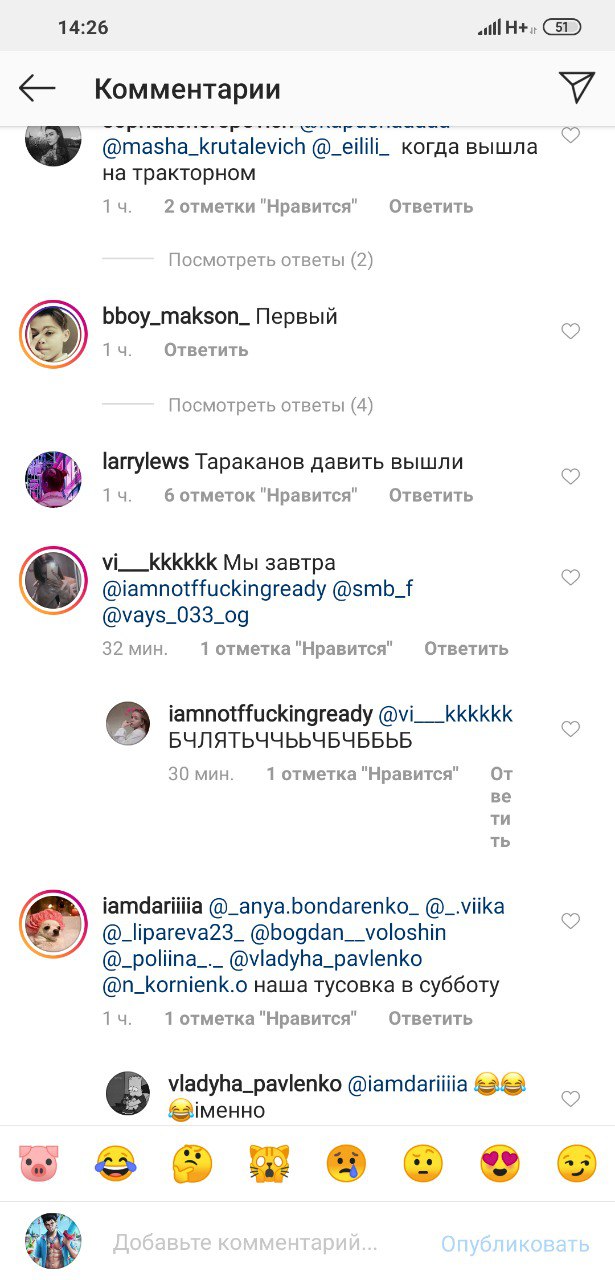Insert the smirking face emoji
Viewport: 615px width, 1280px height.
[577, 1163]
